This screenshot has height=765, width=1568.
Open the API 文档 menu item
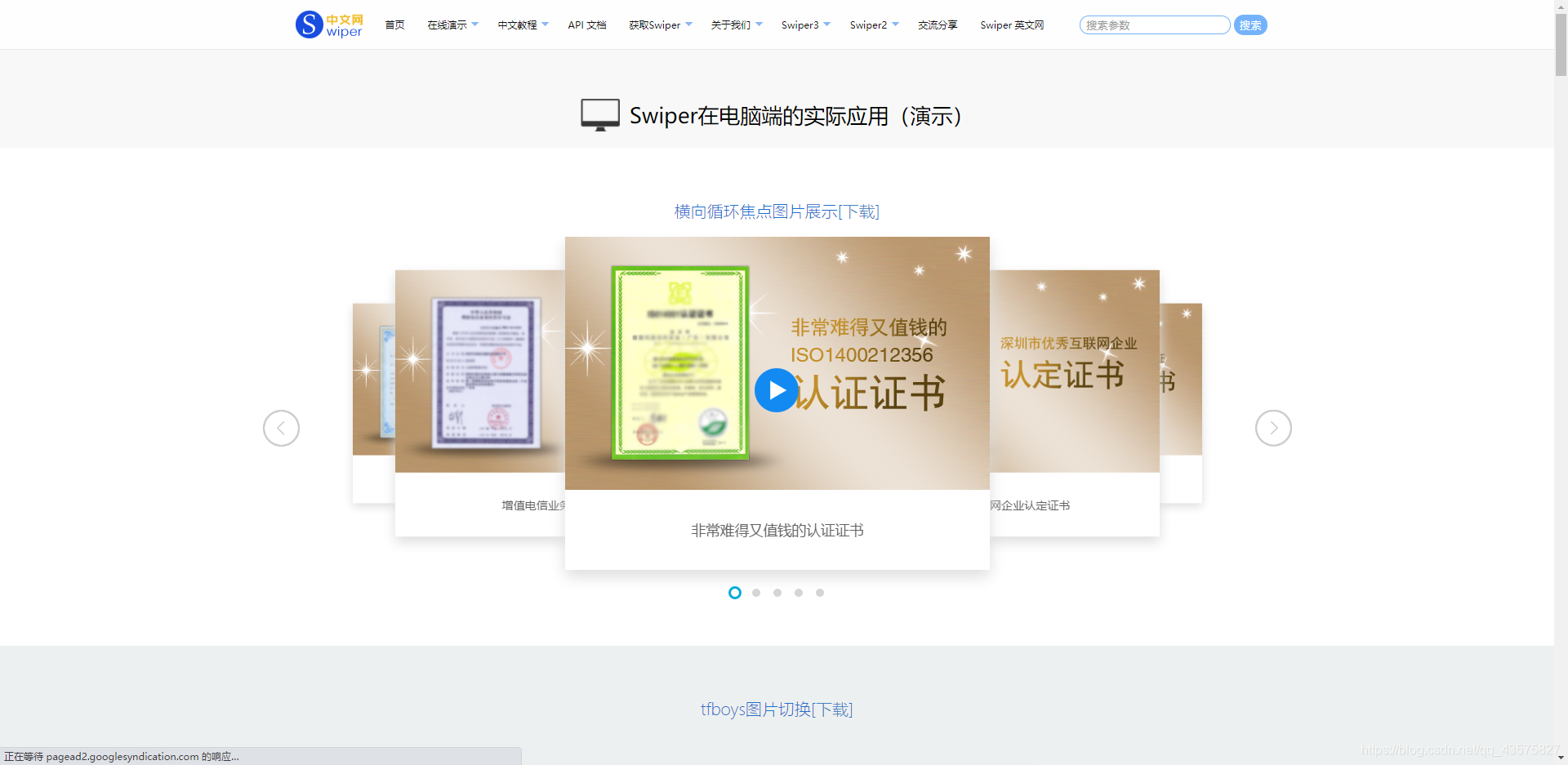(586, 24)
